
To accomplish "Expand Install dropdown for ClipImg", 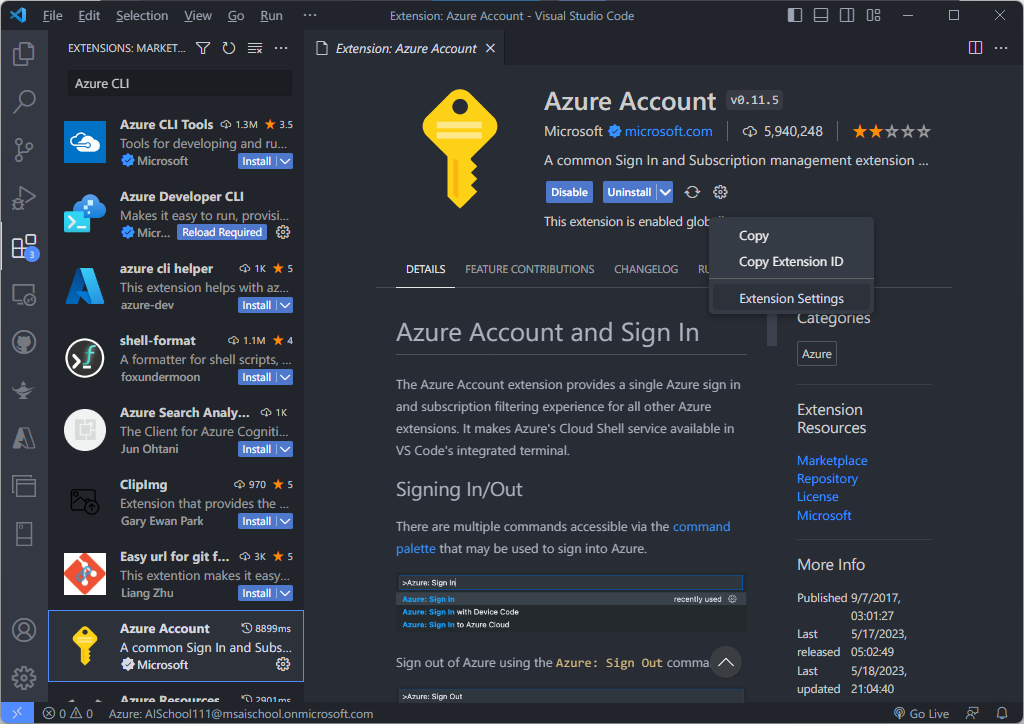I will coord(285,521).
